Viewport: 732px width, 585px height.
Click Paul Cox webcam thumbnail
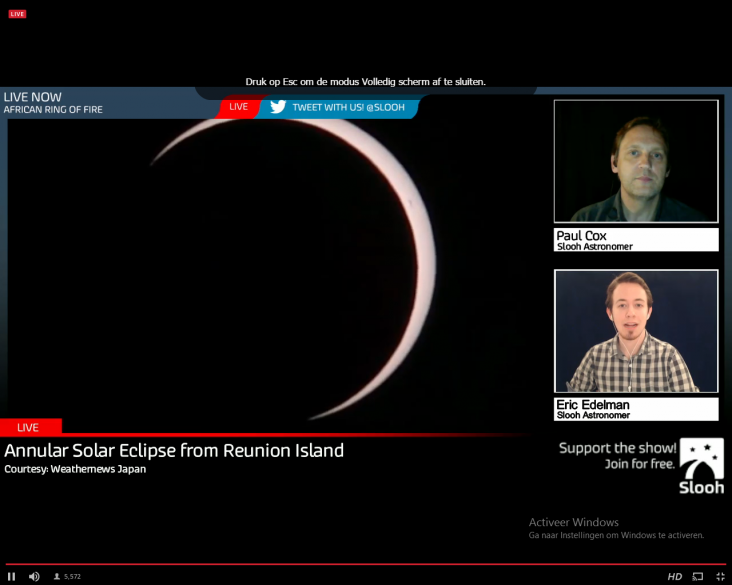[x=636, y=161]
